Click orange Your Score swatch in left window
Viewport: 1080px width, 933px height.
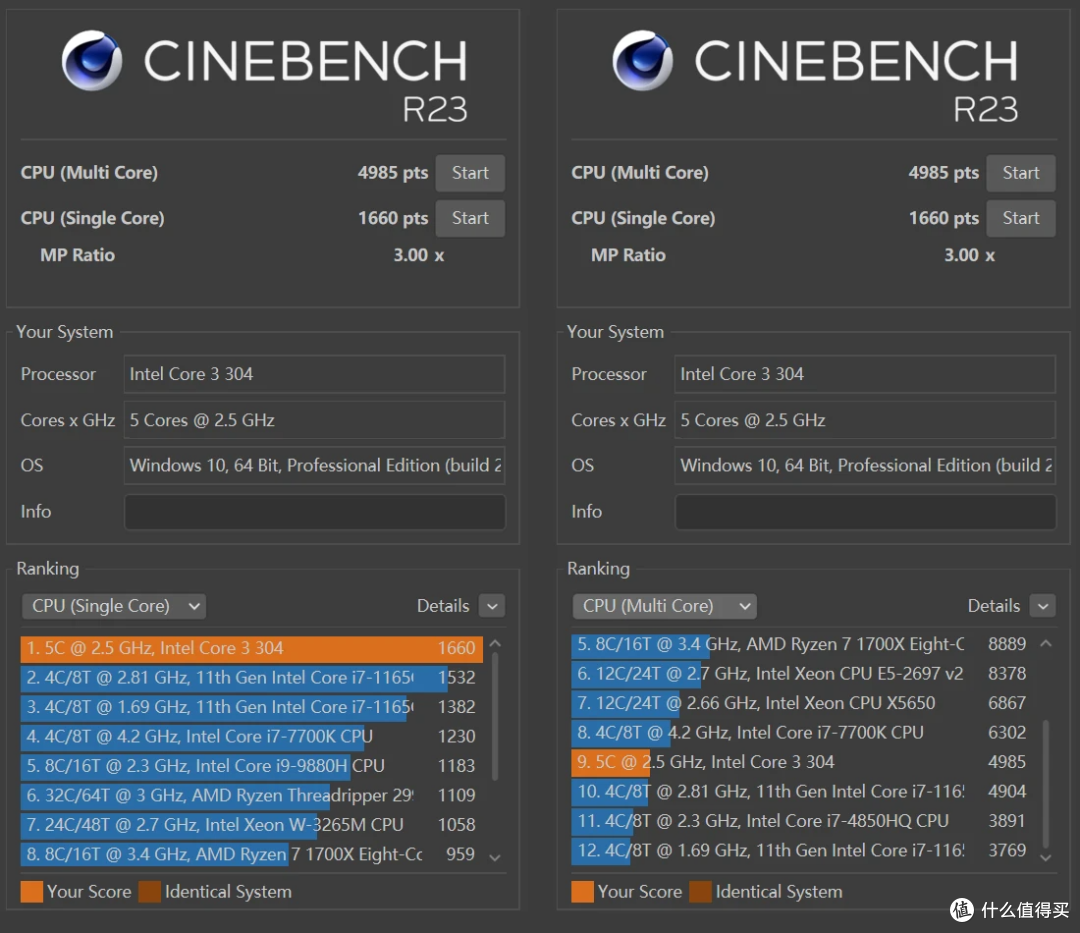point(32,892)
